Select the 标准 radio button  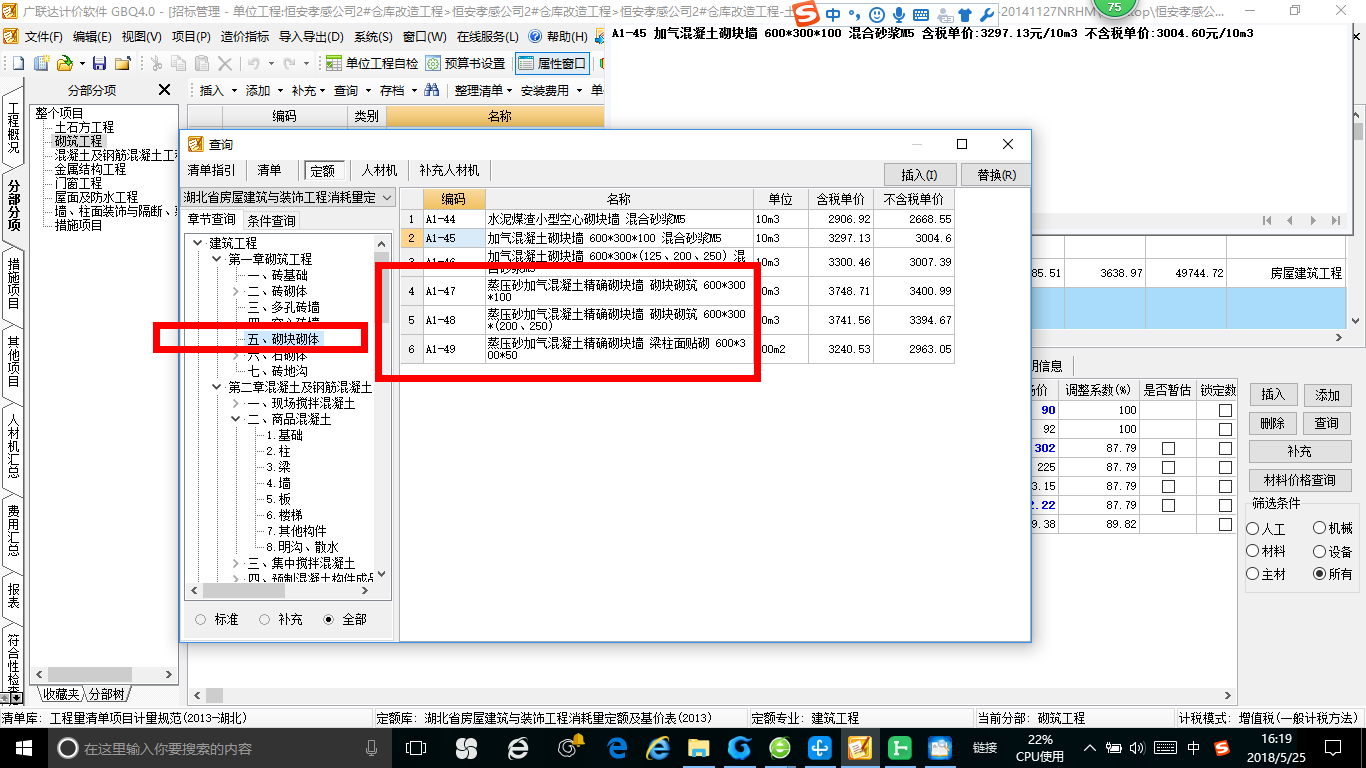[x=200, y=620]
